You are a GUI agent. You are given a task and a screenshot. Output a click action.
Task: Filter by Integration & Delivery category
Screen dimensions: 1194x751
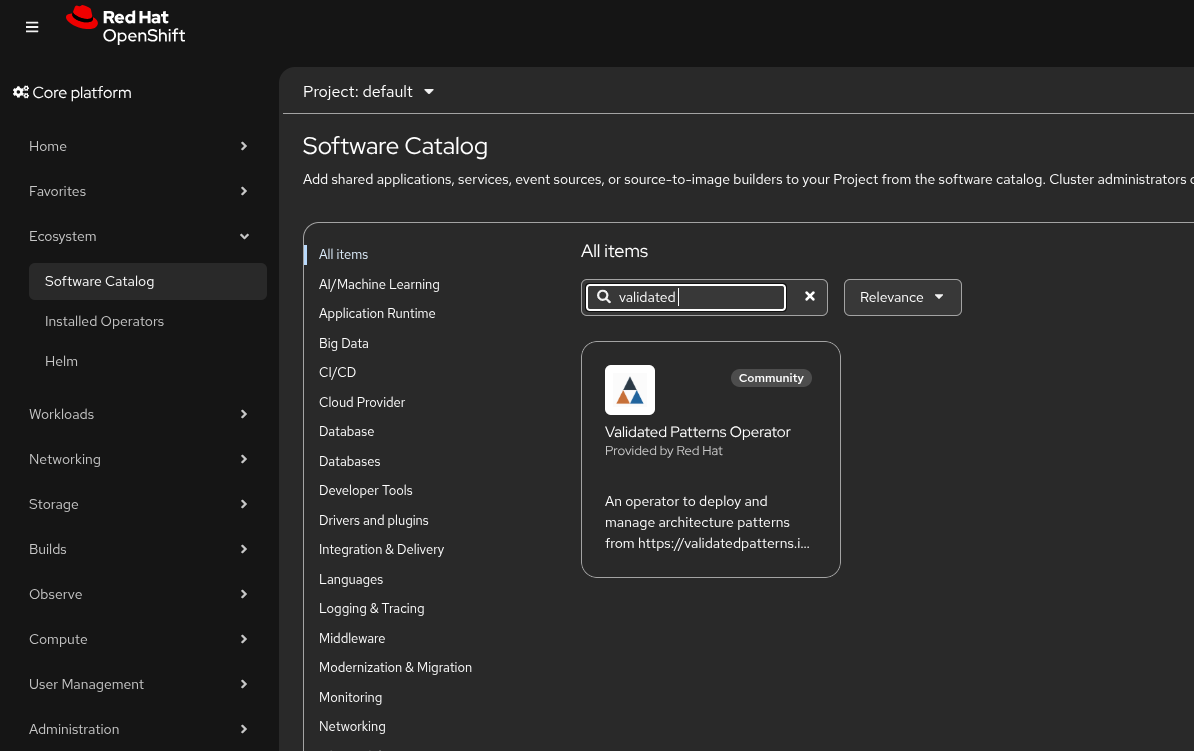381,549
